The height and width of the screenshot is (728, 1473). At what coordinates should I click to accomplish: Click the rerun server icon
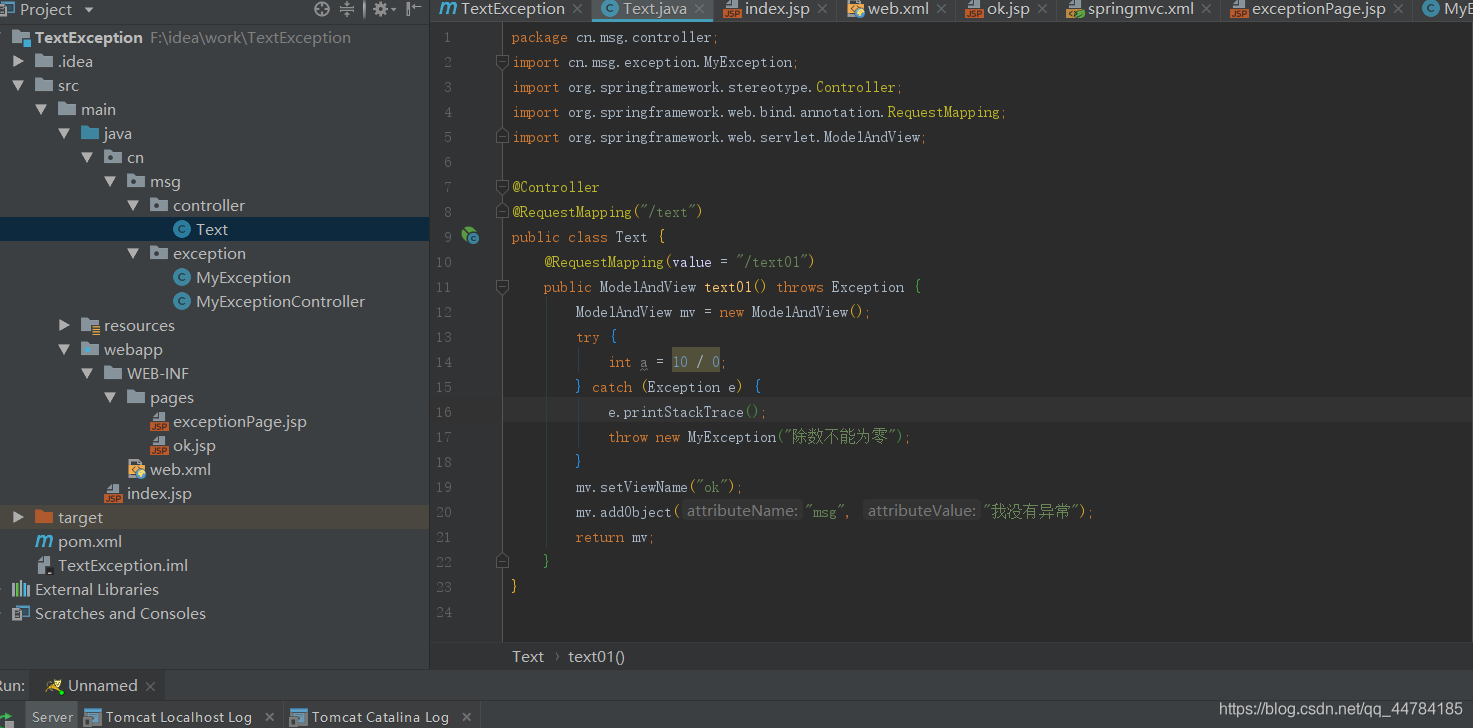tap(8, 718)
